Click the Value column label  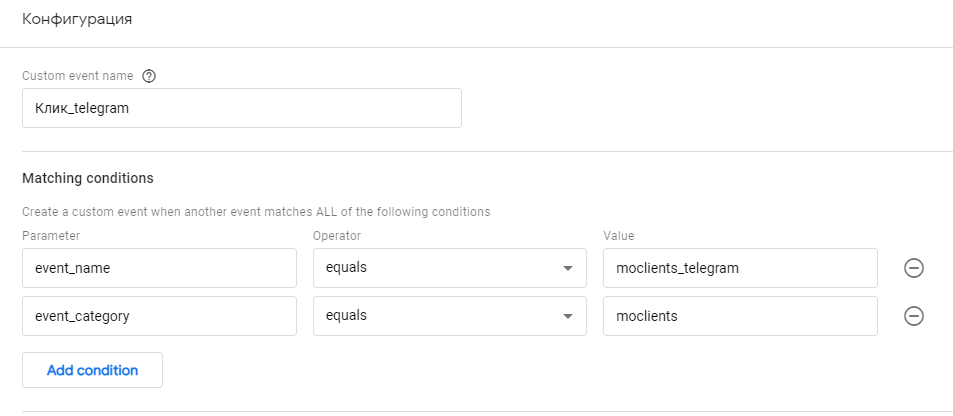pyautogui.click(x=619, y=236)
